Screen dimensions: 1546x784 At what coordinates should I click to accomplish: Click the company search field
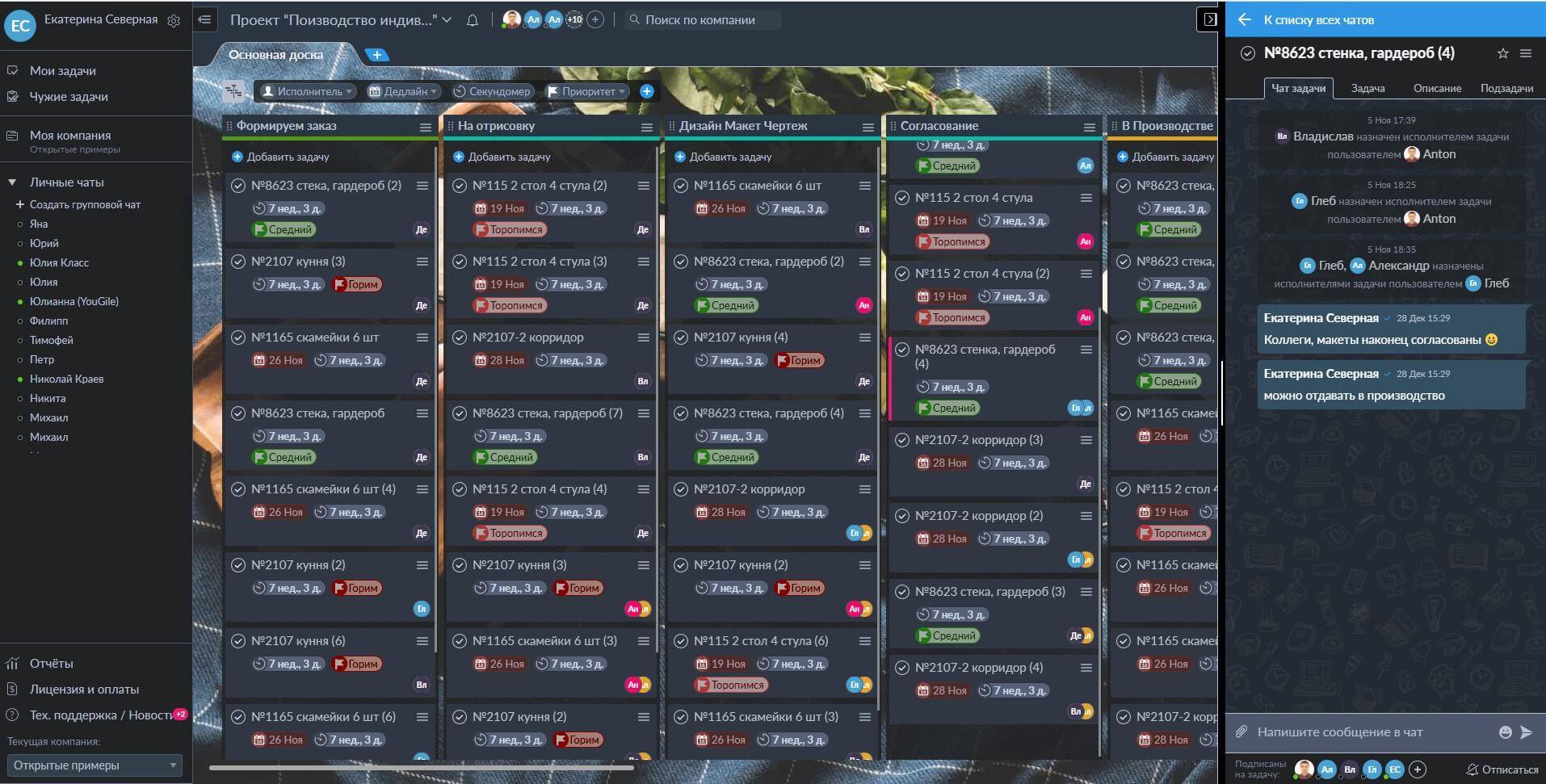(703, 20)
